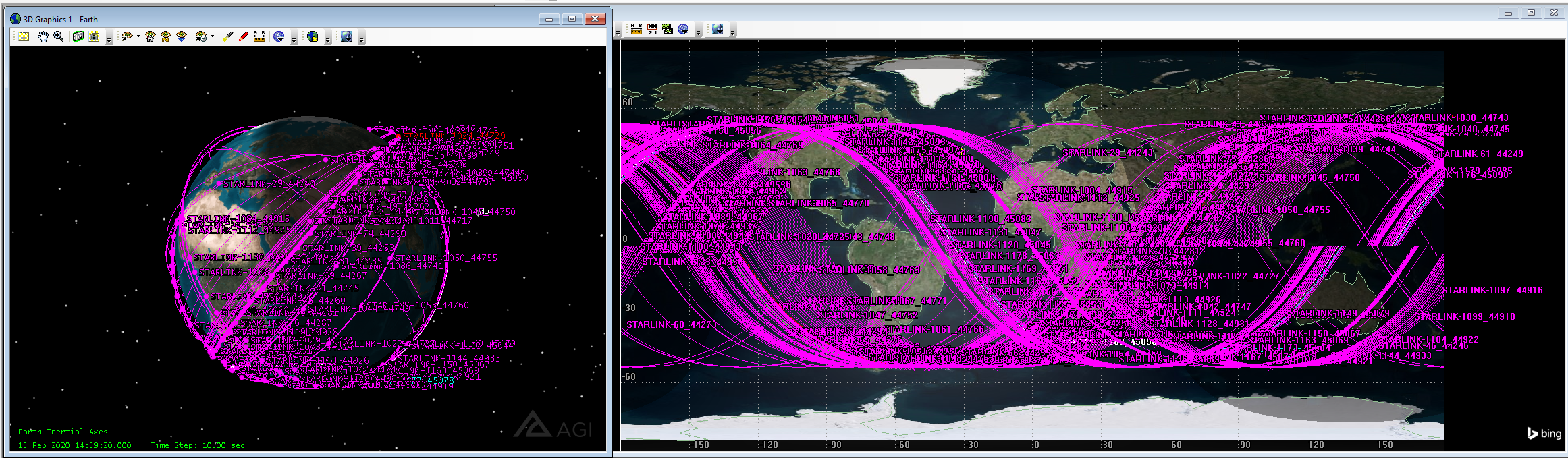Click the globe with yellow overlay icon

pos(313,36)
